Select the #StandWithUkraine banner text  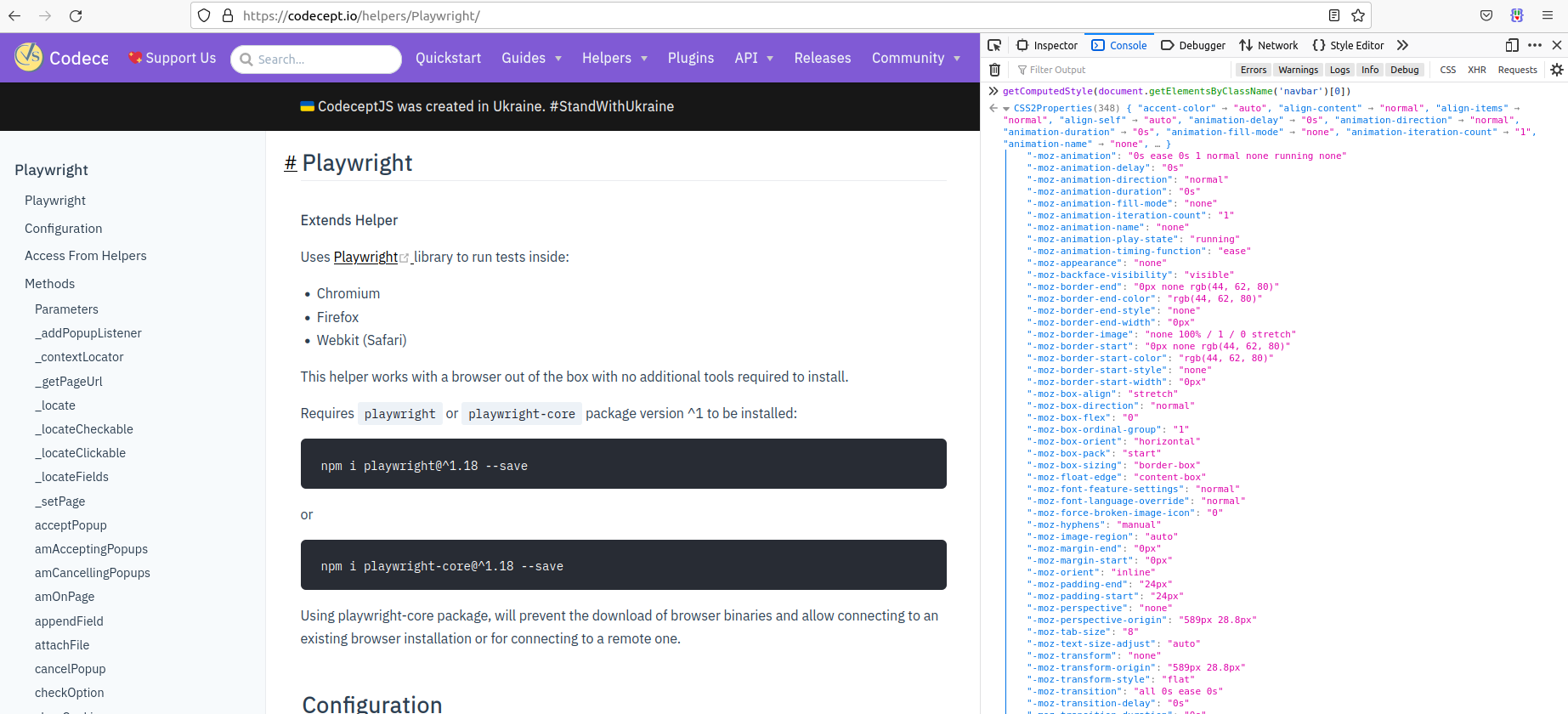612,106
